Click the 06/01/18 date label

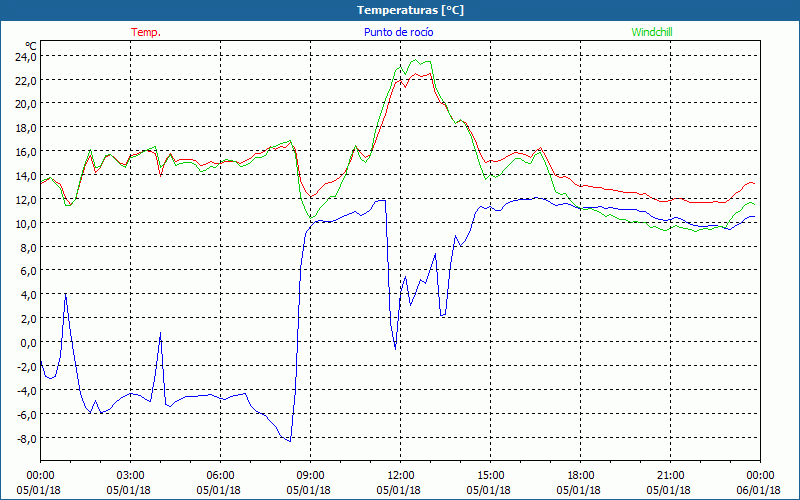click(x=759, y=490)
